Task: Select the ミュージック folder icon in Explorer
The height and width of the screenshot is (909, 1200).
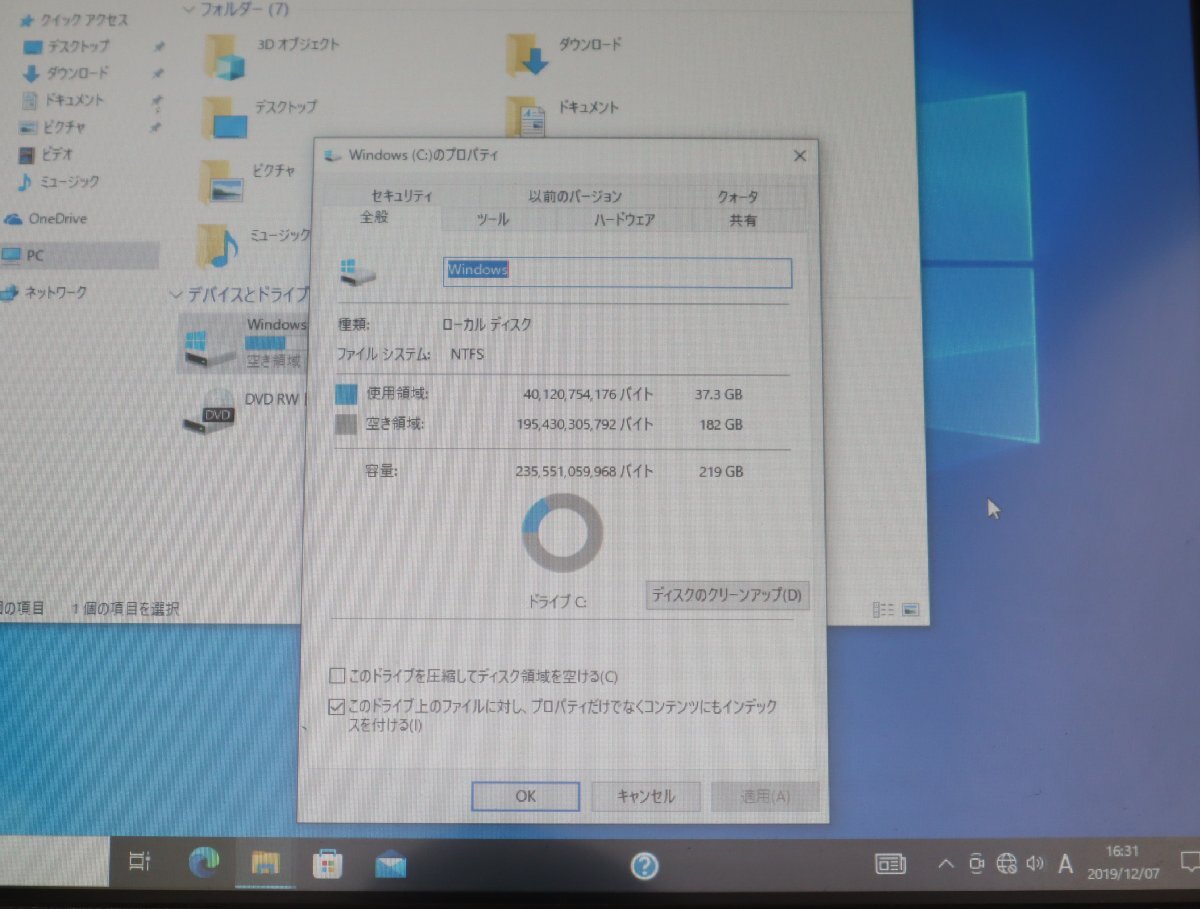Action: pyautogui.click(x=219, y=246)
